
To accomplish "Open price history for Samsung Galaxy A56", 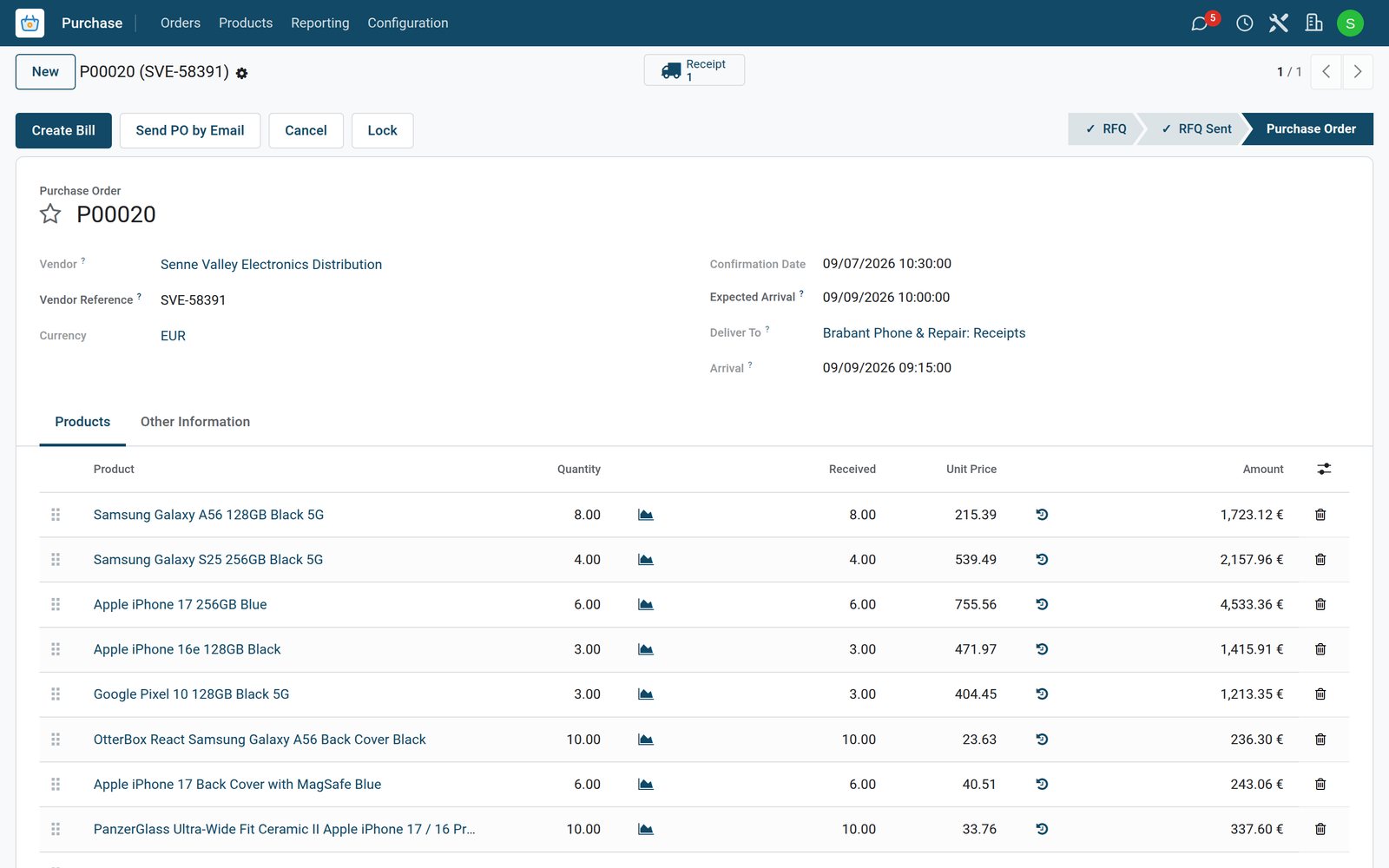I will (x=1042, y=515).
